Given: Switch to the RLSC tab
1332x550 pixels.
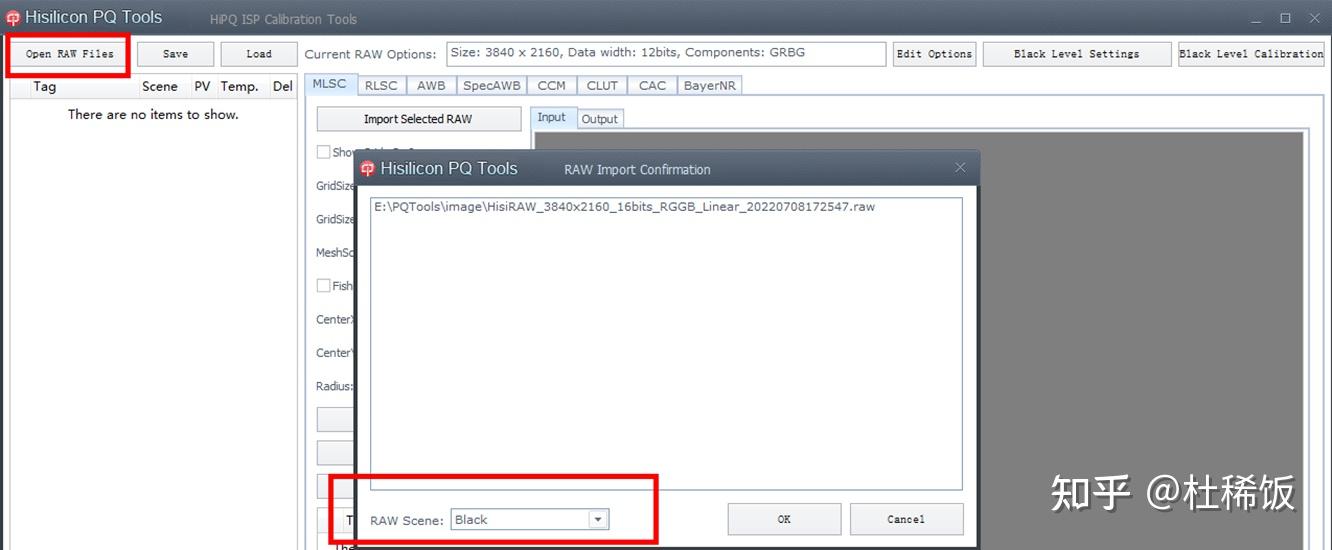Looking at the screenshot, I should [380, 86].
